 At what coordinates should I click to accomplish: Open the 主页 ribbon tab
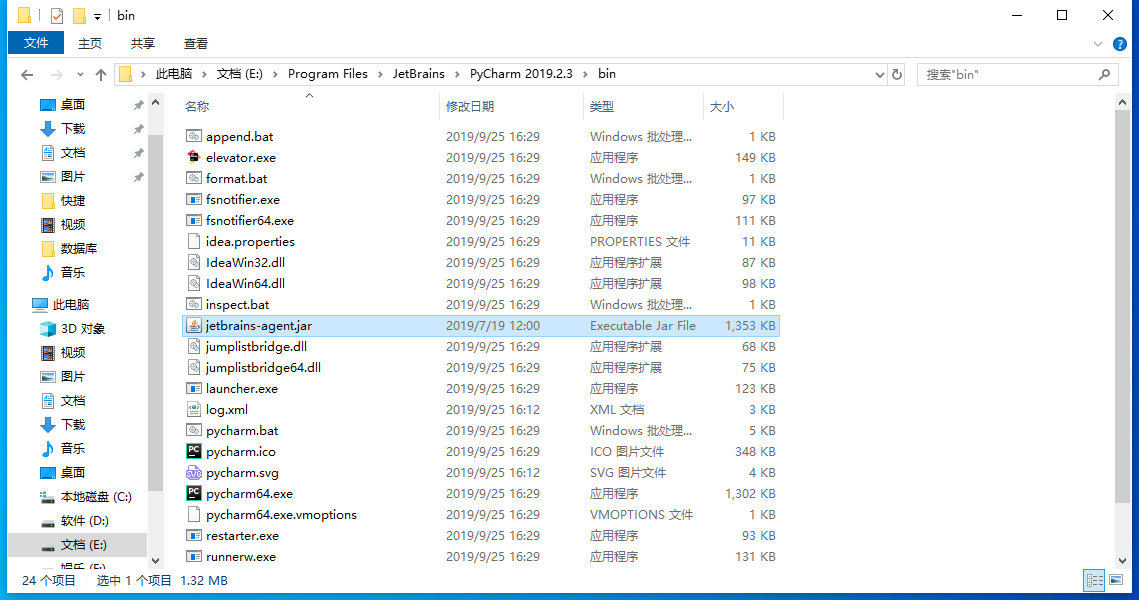89,44
